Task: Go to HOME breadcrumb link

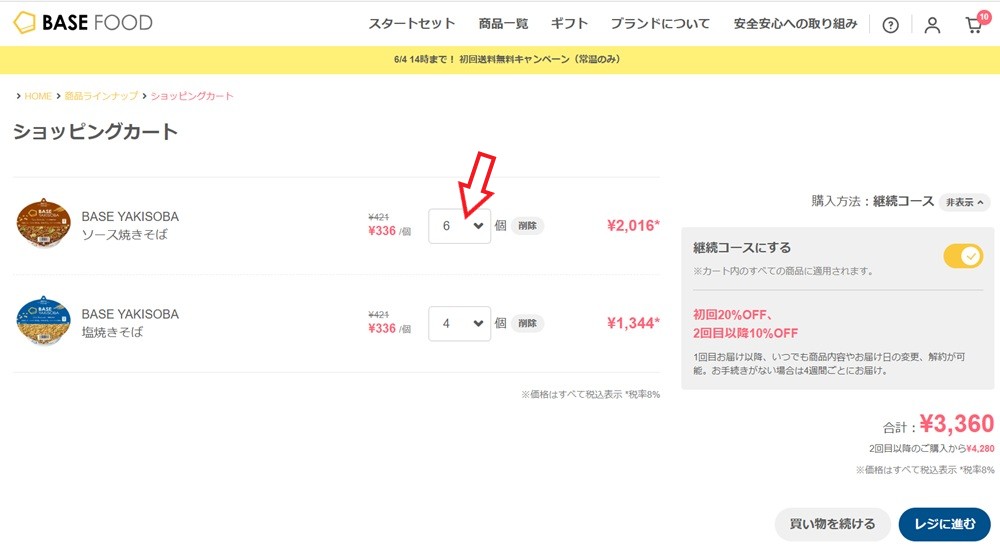Action: point(38,96)
